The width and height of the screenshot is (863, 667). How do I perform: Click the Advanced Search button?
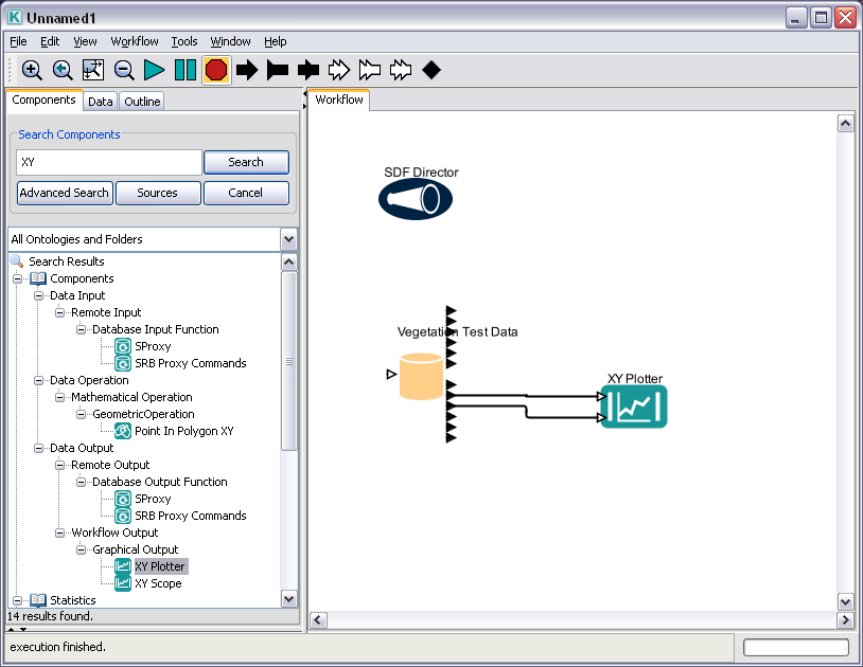64,193
